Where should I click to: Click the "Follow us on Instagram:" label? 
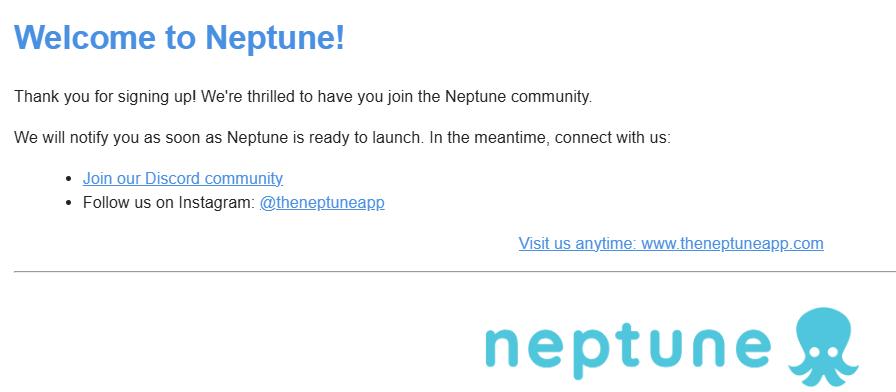coord(169,203)
